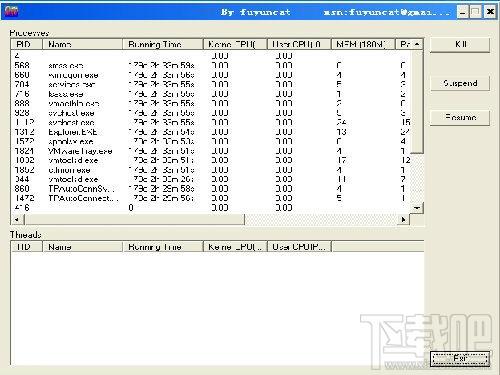
Task: Click the horizontal scroll left arrow
Action: pyautogui.click(x=17, y=219)
